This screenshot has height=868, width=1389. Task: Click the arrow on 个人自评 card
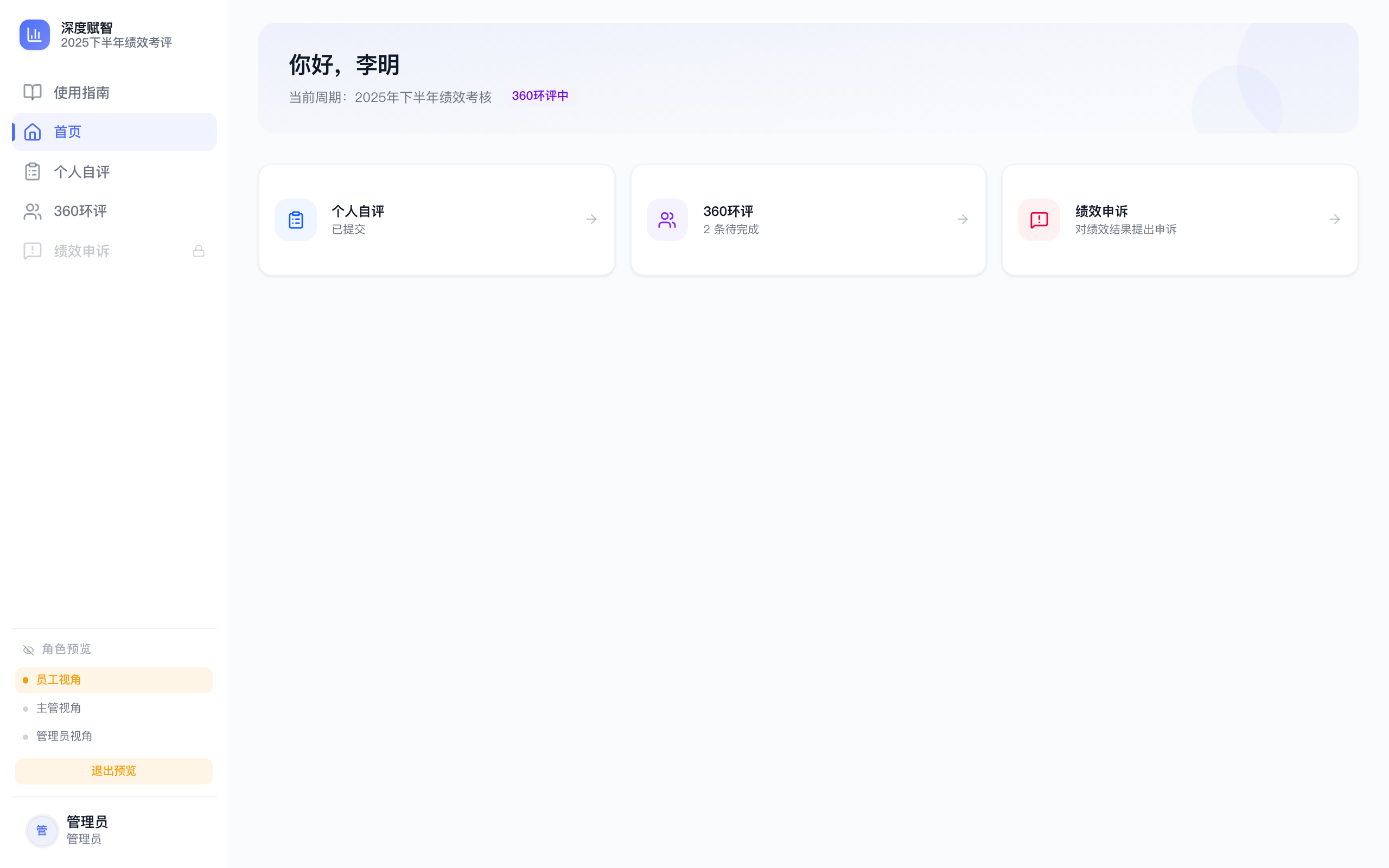pyautogui.click(x=591, y=219)
